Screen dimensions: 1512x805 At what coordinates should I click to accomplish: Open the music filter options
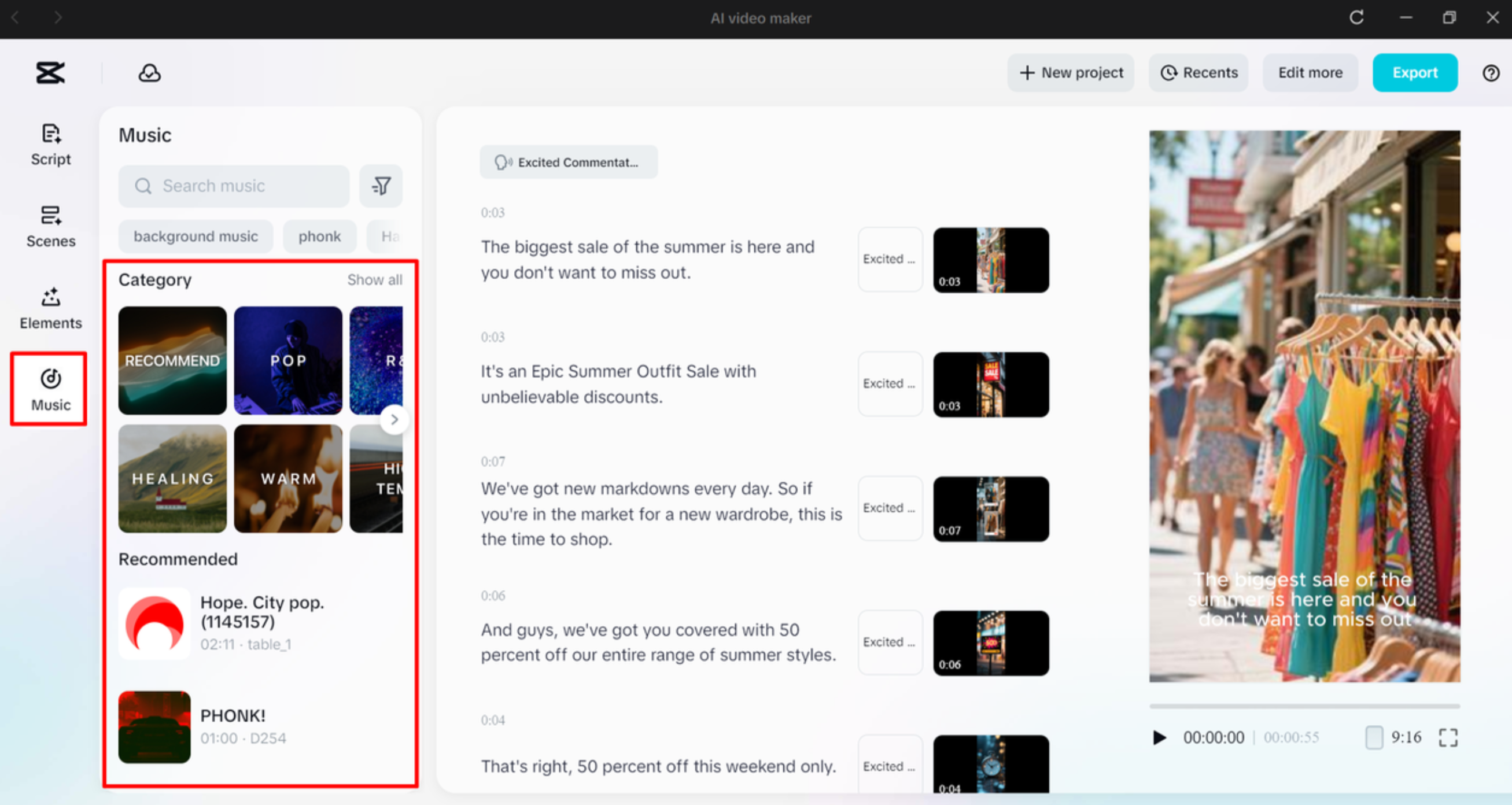(381, 186)
